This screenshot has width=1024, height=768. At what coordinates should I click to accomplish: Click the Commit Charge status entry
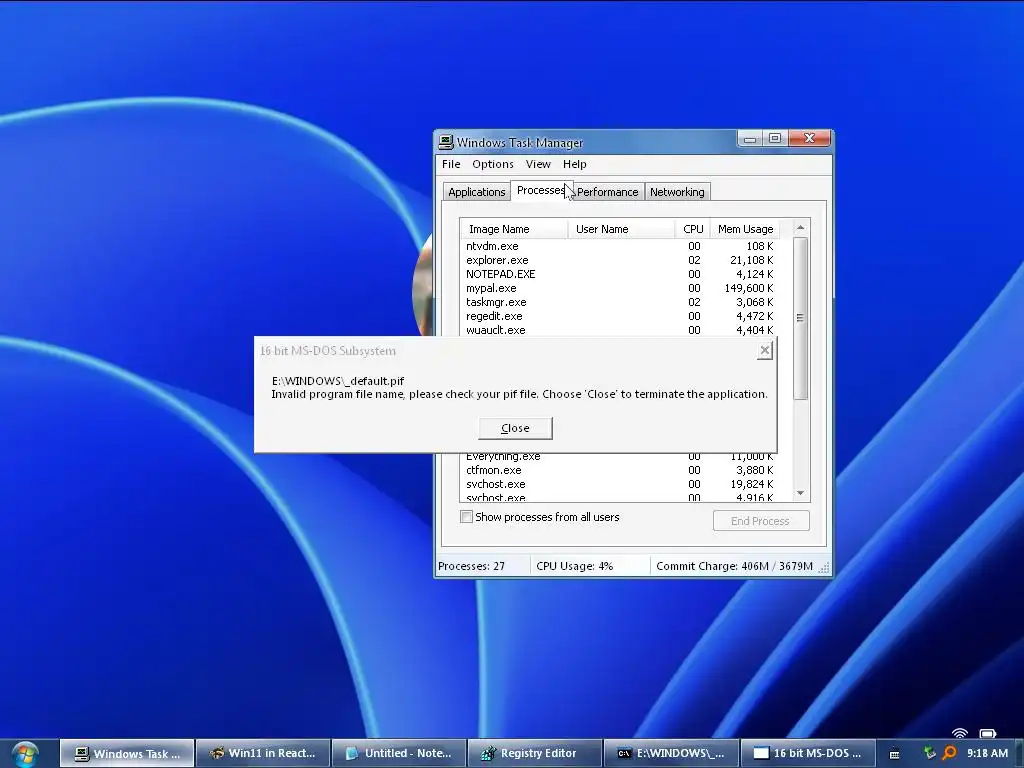pos(734,566)
